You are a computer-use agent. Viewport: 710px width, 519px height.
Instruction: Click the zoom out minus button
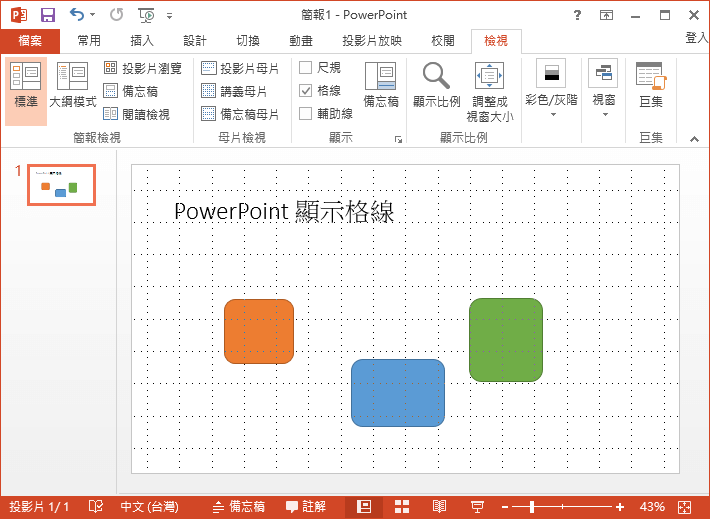pyautogui.click(x=504, y=507)
